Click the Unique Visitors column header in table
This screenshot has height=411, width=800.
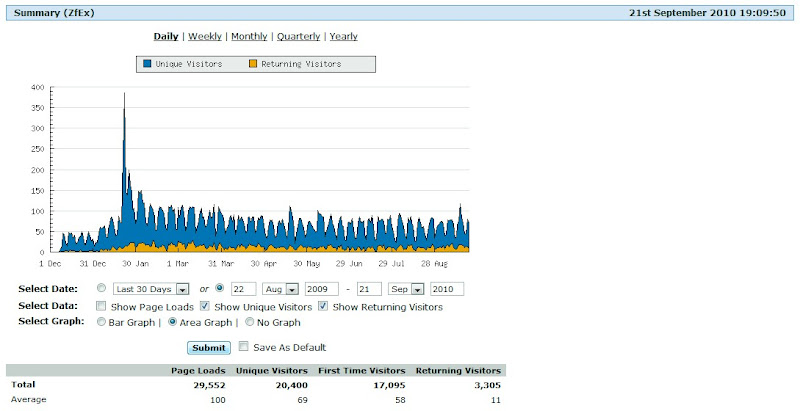[271, 371]
